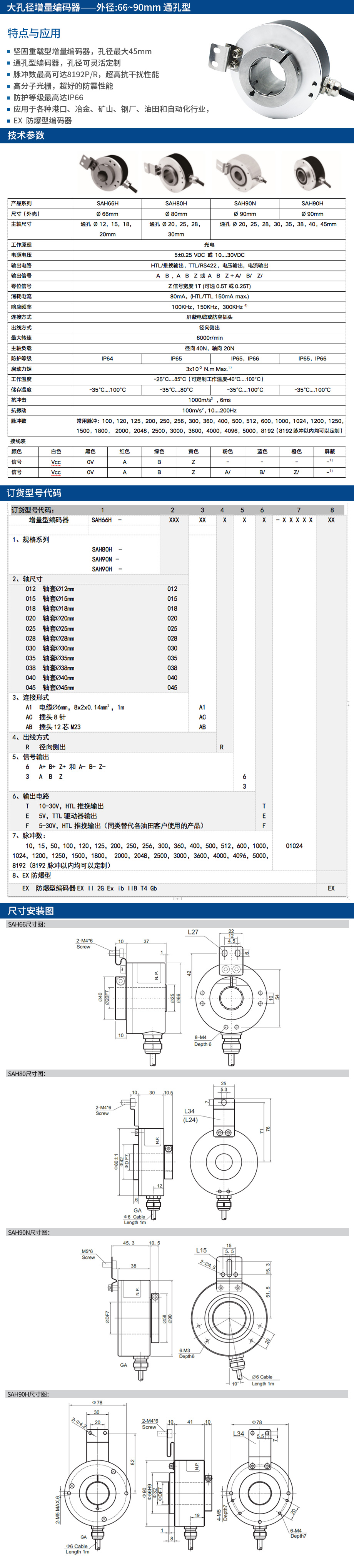
Task: Click the 特点与应用 heading
Action: click(x=34, y=33)
